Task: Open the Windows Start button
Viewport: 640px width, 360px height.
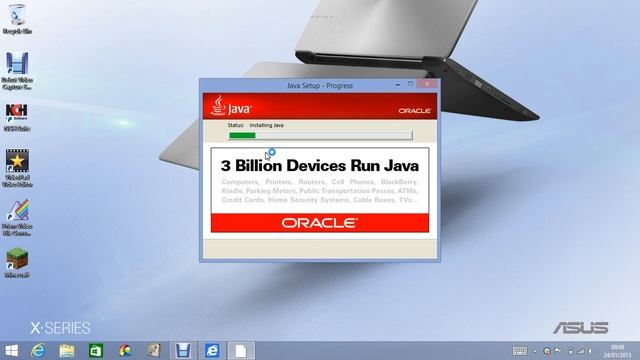Action: pos(11,351)
